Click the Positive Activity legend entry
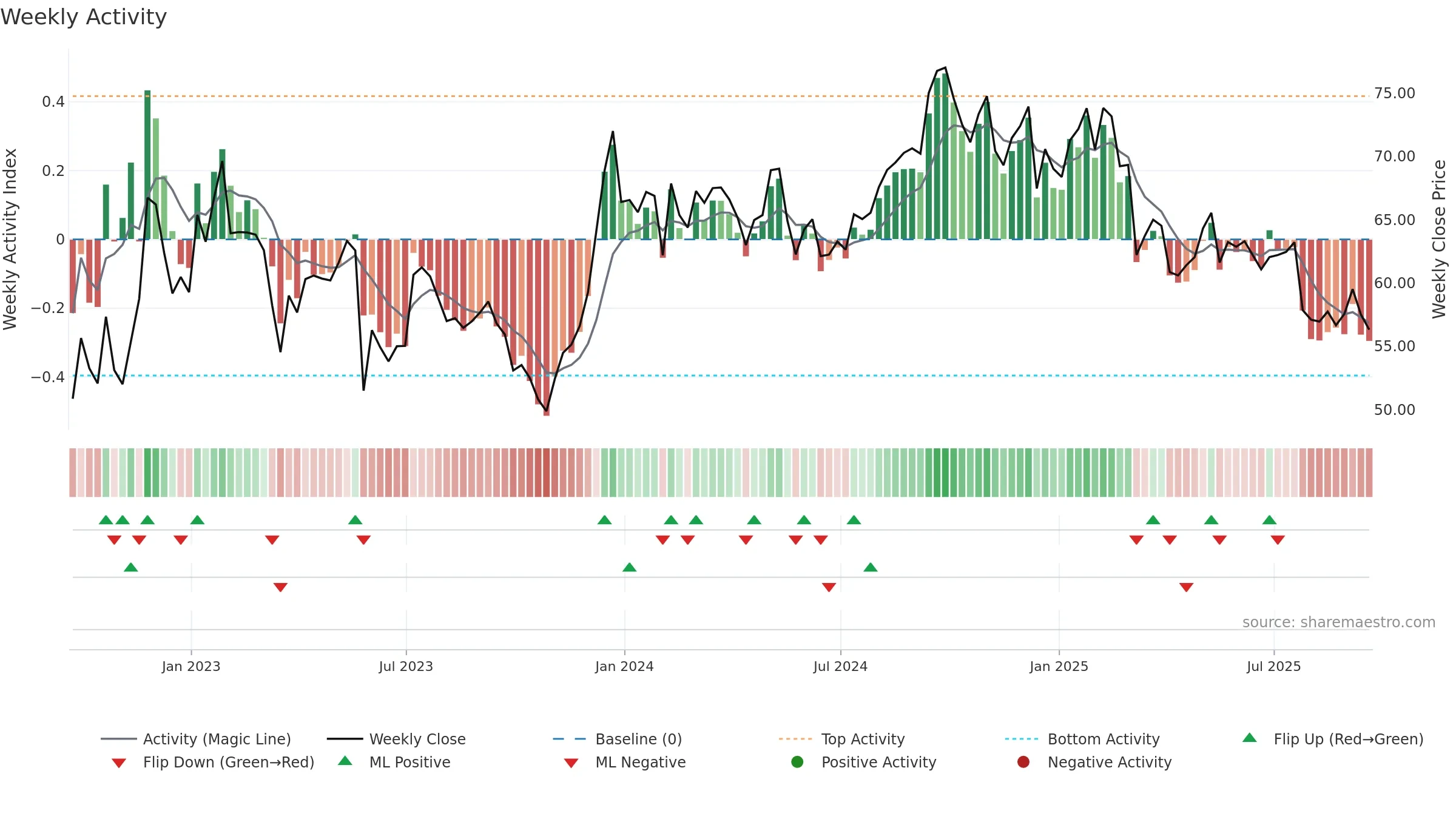Screen dimensions: 1456x819 pyautogui.click(x=864, y=762)
